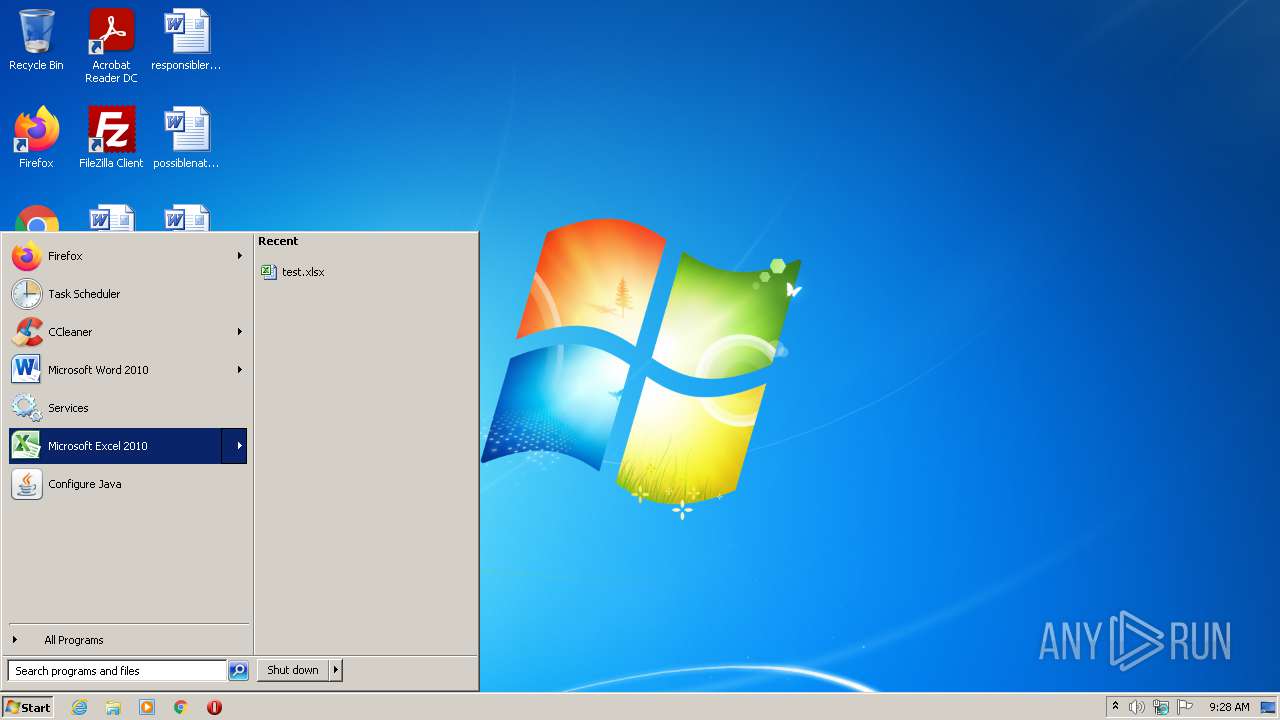This screenshot has height=720, width=1280.
Task: Launch CCleaner from the Start menu
Action: click(128, 332)
